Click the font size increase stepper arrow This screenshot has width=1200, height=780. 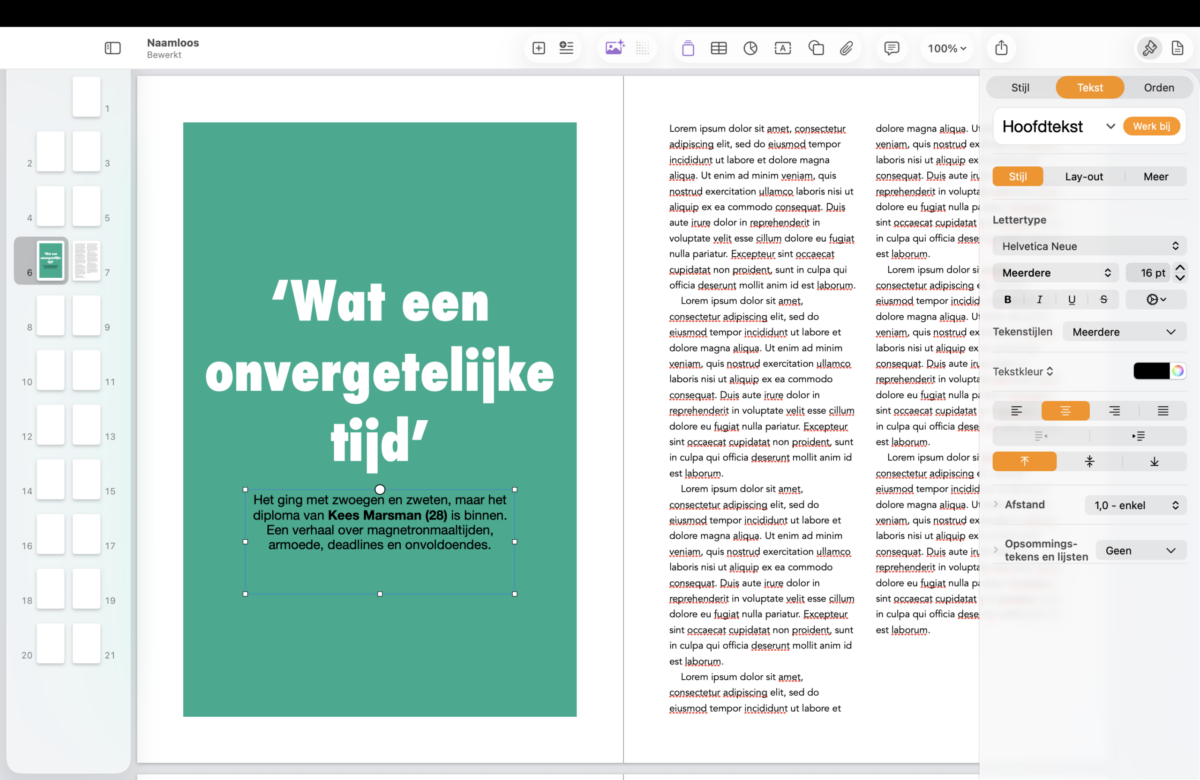(x=1180, y=267)
